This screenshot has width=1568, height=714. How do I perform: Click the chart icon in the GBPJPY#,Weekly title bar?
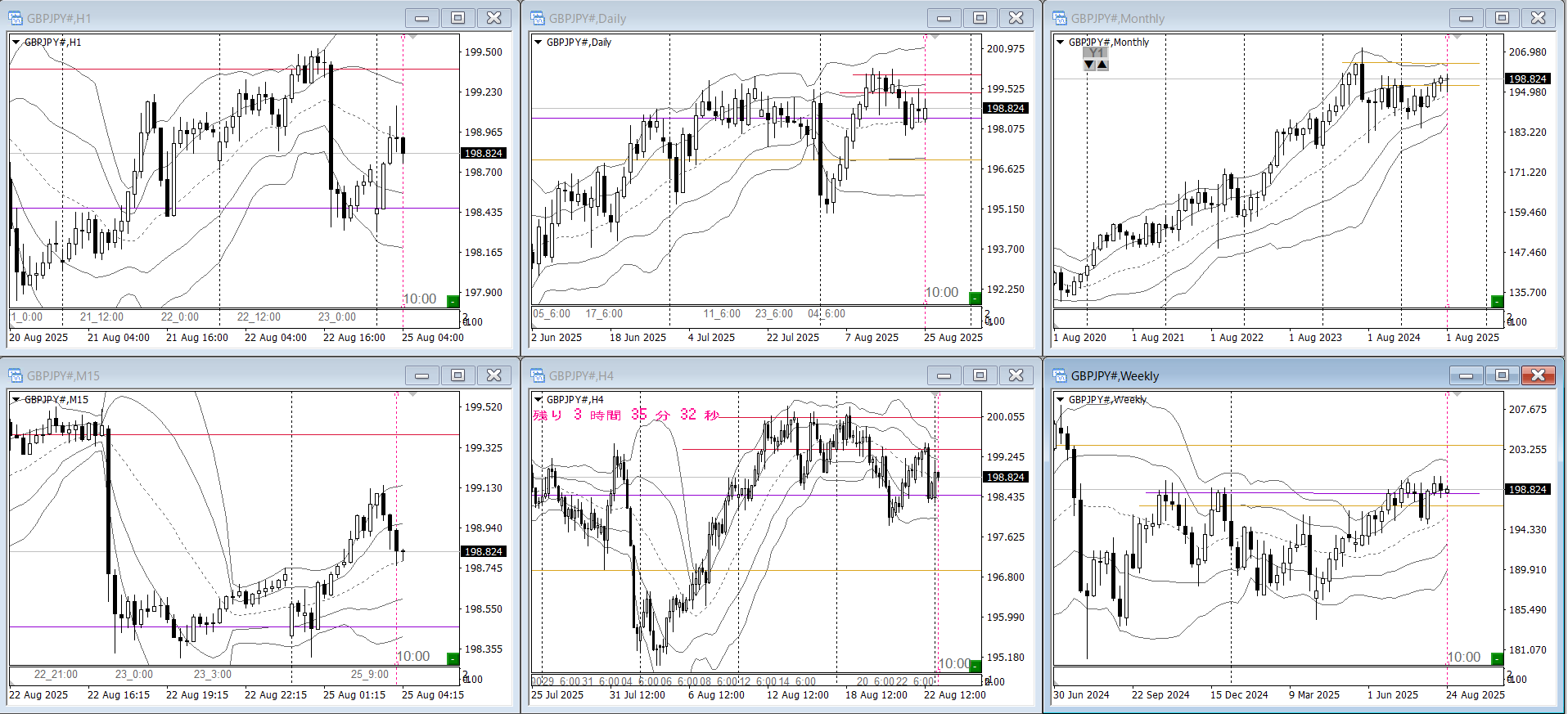pyautogui.click(x=1060, y=375)
